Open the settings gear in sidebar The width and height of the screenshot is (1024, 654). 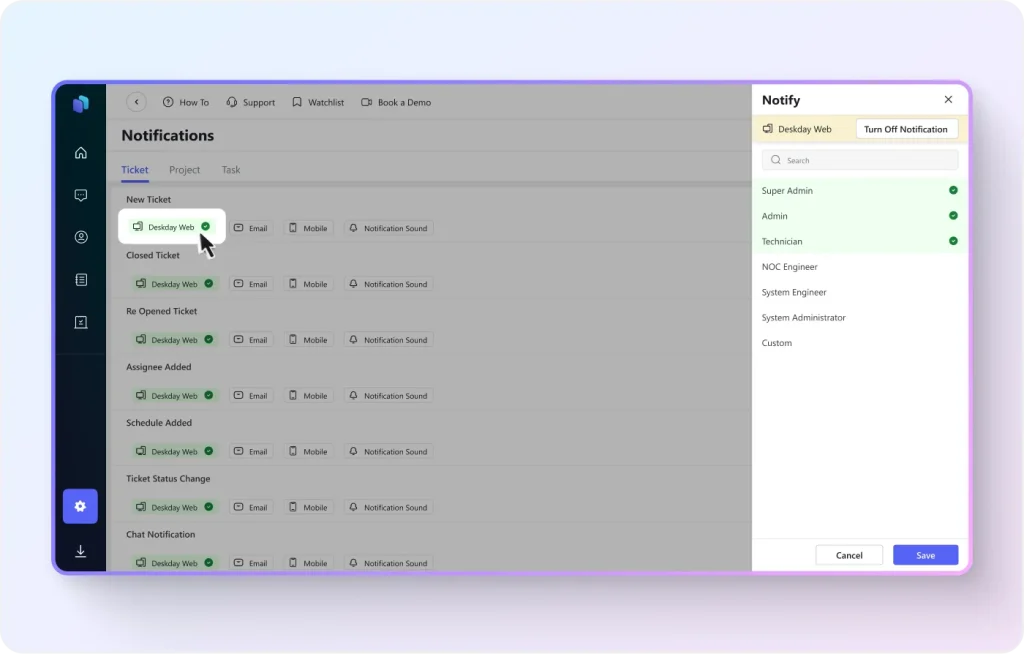(80, 506)
